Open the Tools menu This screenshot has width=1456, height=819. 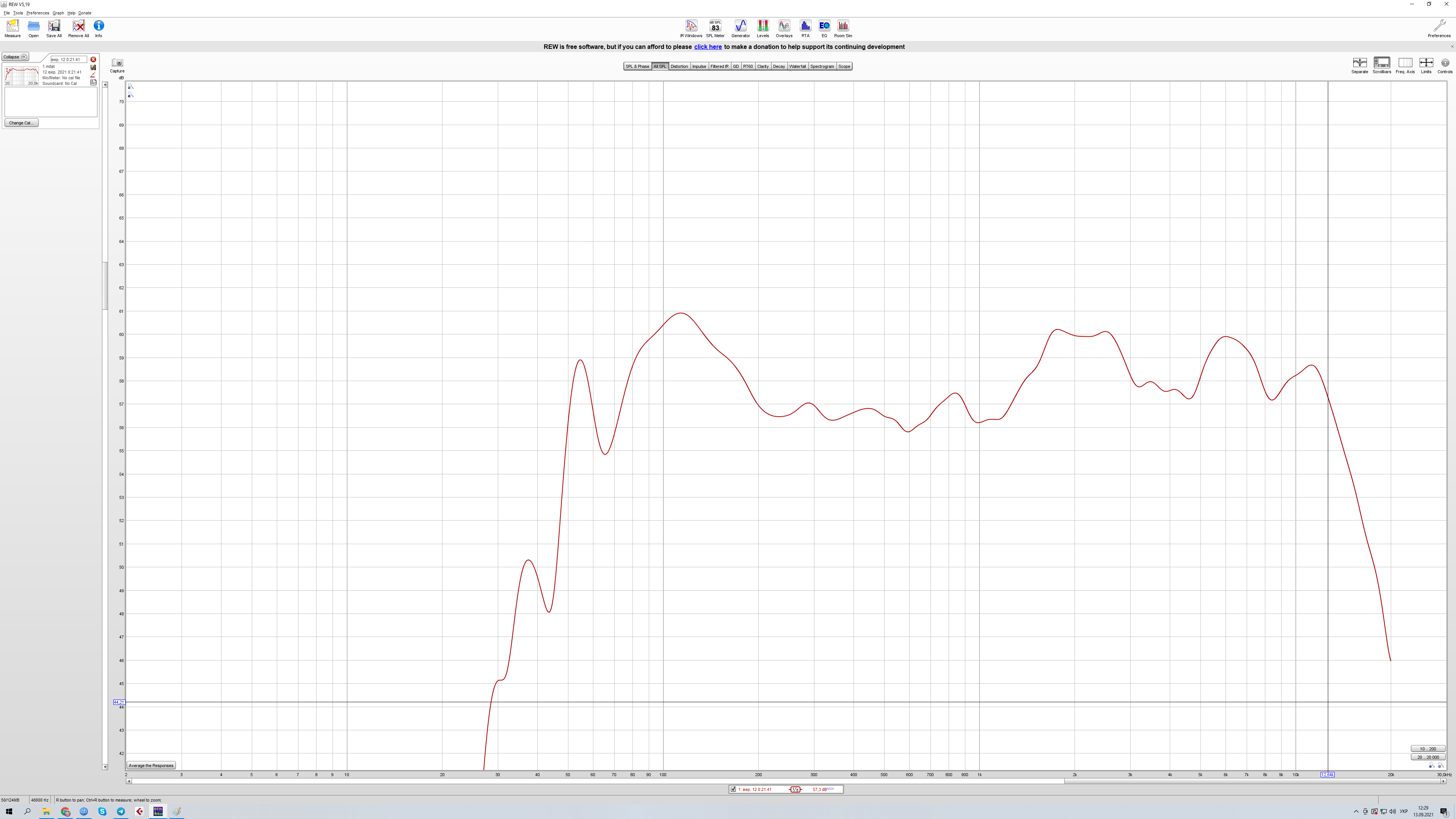pyautogui.click(x=18, y=13)
